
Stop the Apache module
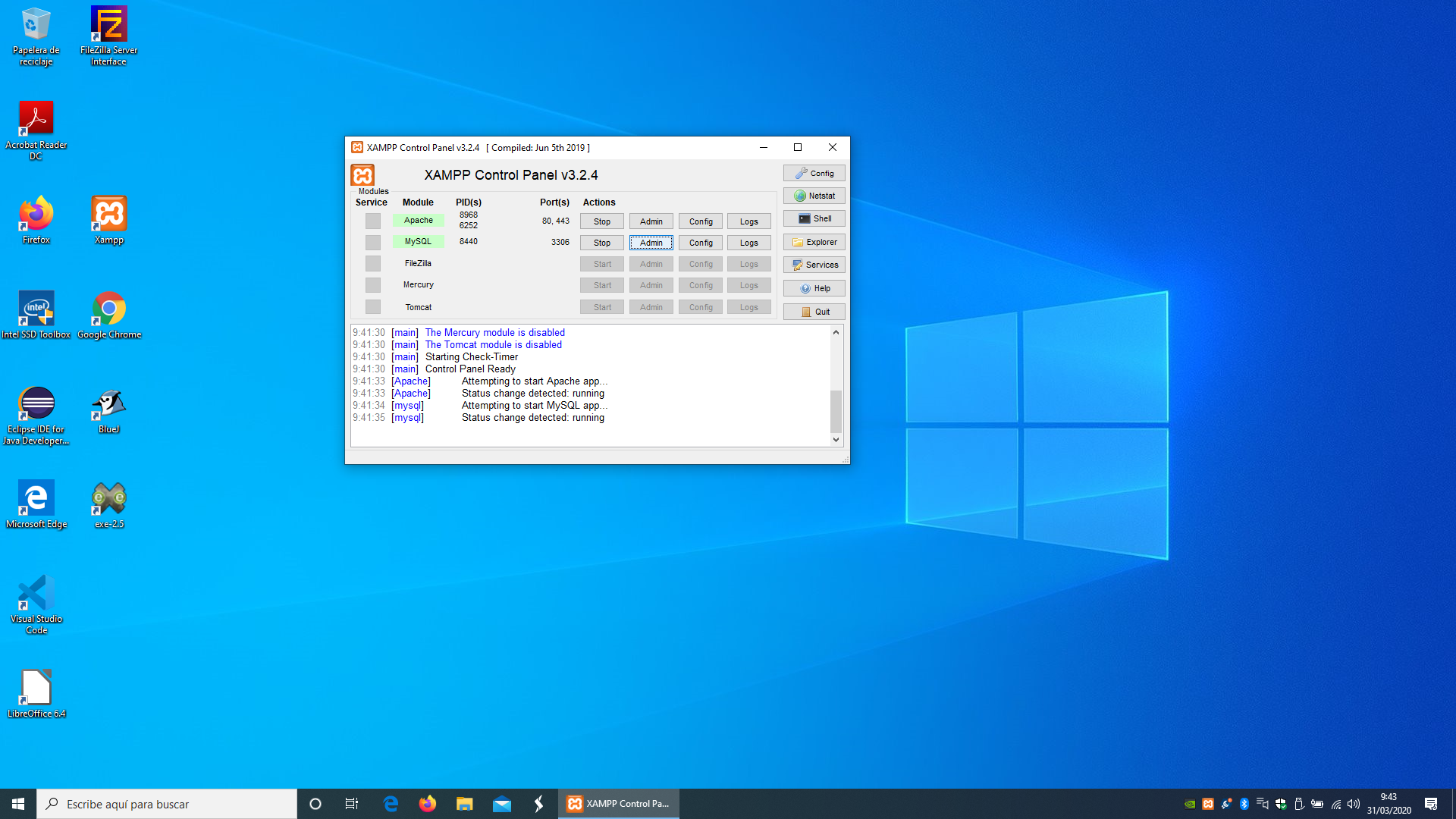(x=602, y=221)
